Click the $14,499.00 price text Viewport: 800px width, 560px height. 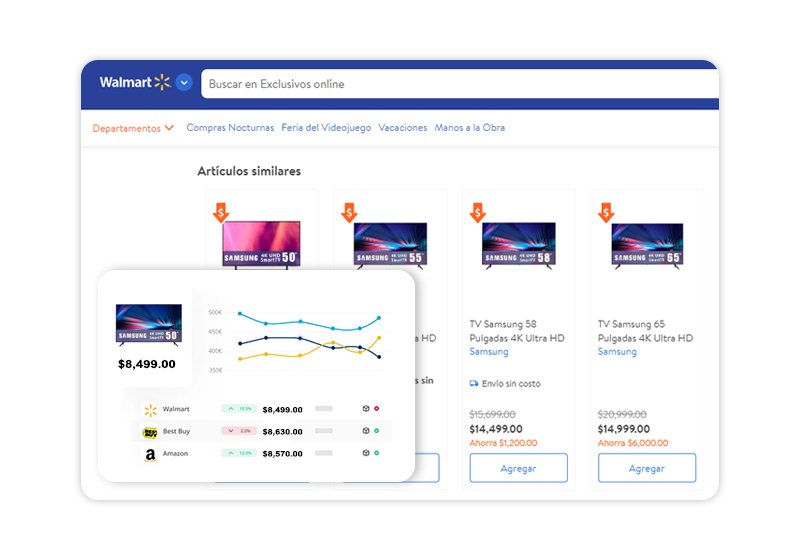(x=496, y=429)
